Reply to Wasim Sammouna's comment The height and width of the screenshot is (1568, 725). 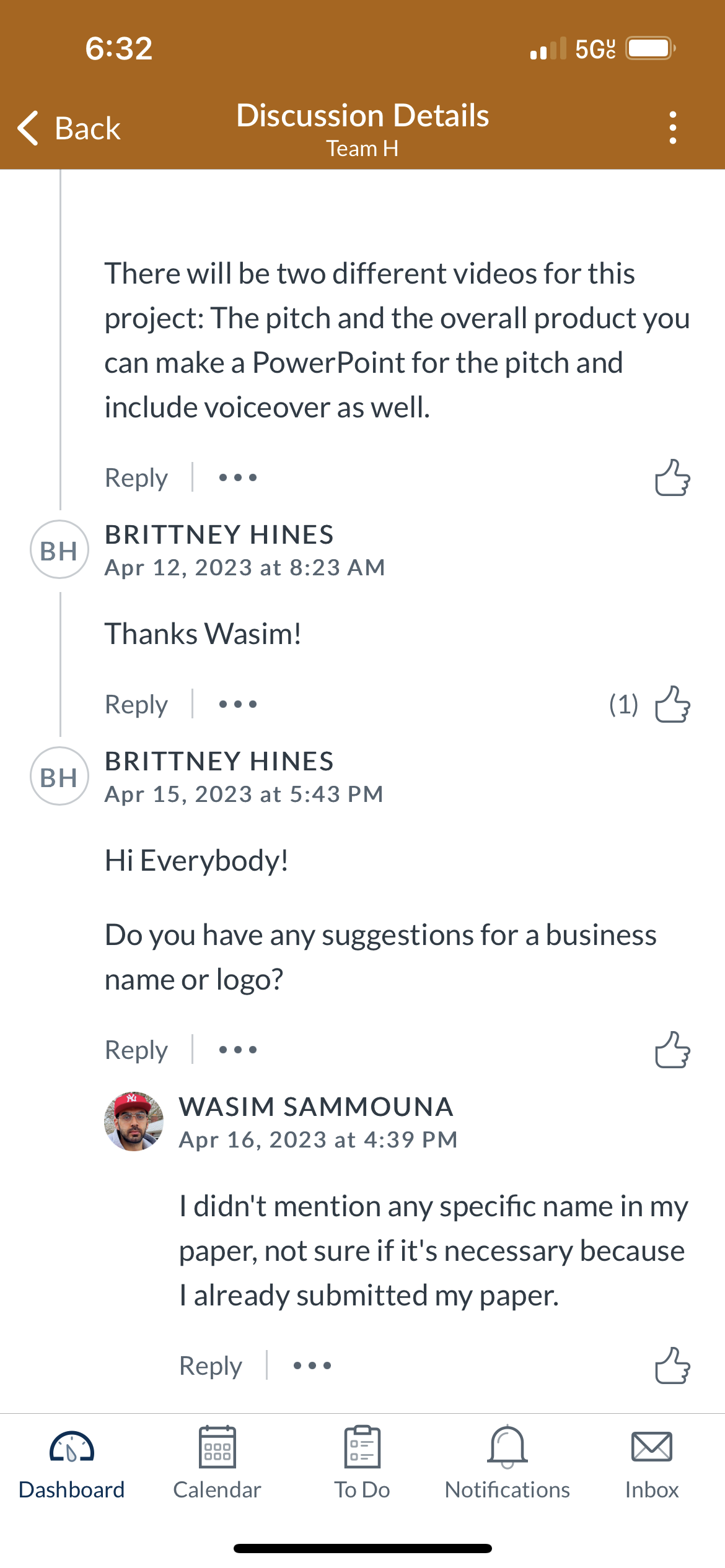(x=211, y=1366)
